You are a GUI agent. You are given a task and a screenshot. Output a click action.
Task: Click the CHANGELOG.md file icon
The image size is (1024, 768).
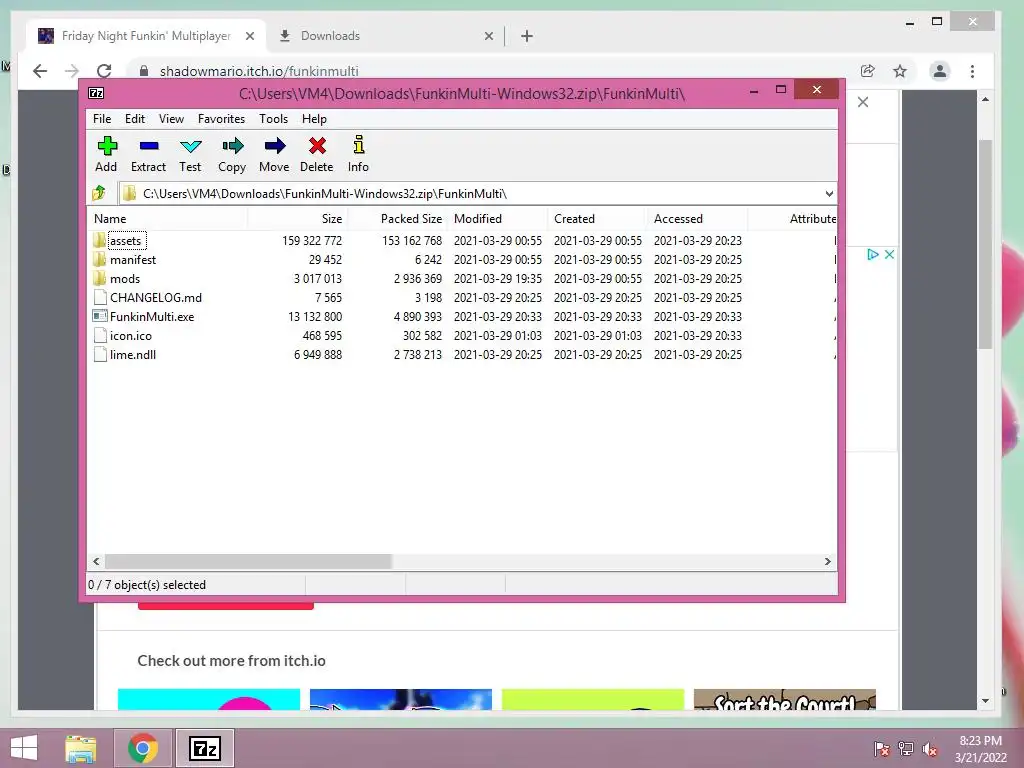tap(100, 297)
